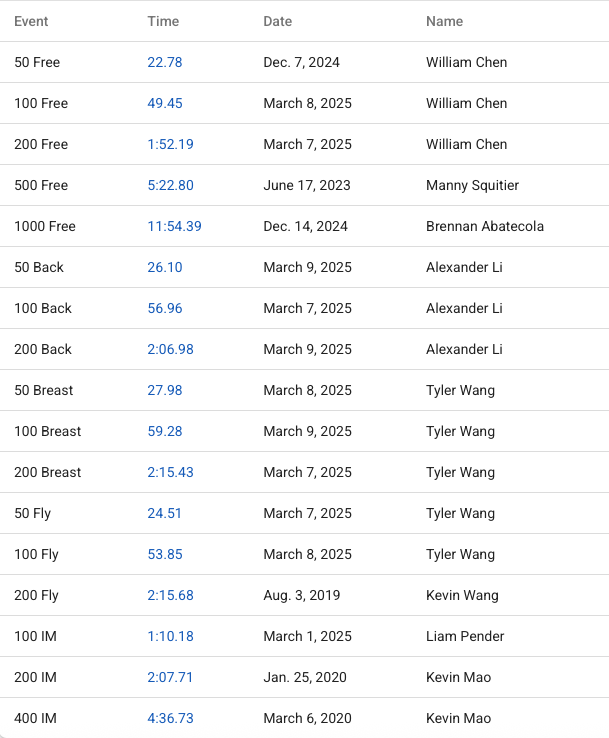The image size is (609, 738).
Task: Click the 50 Back time 26.10
Action: (165, 267)
